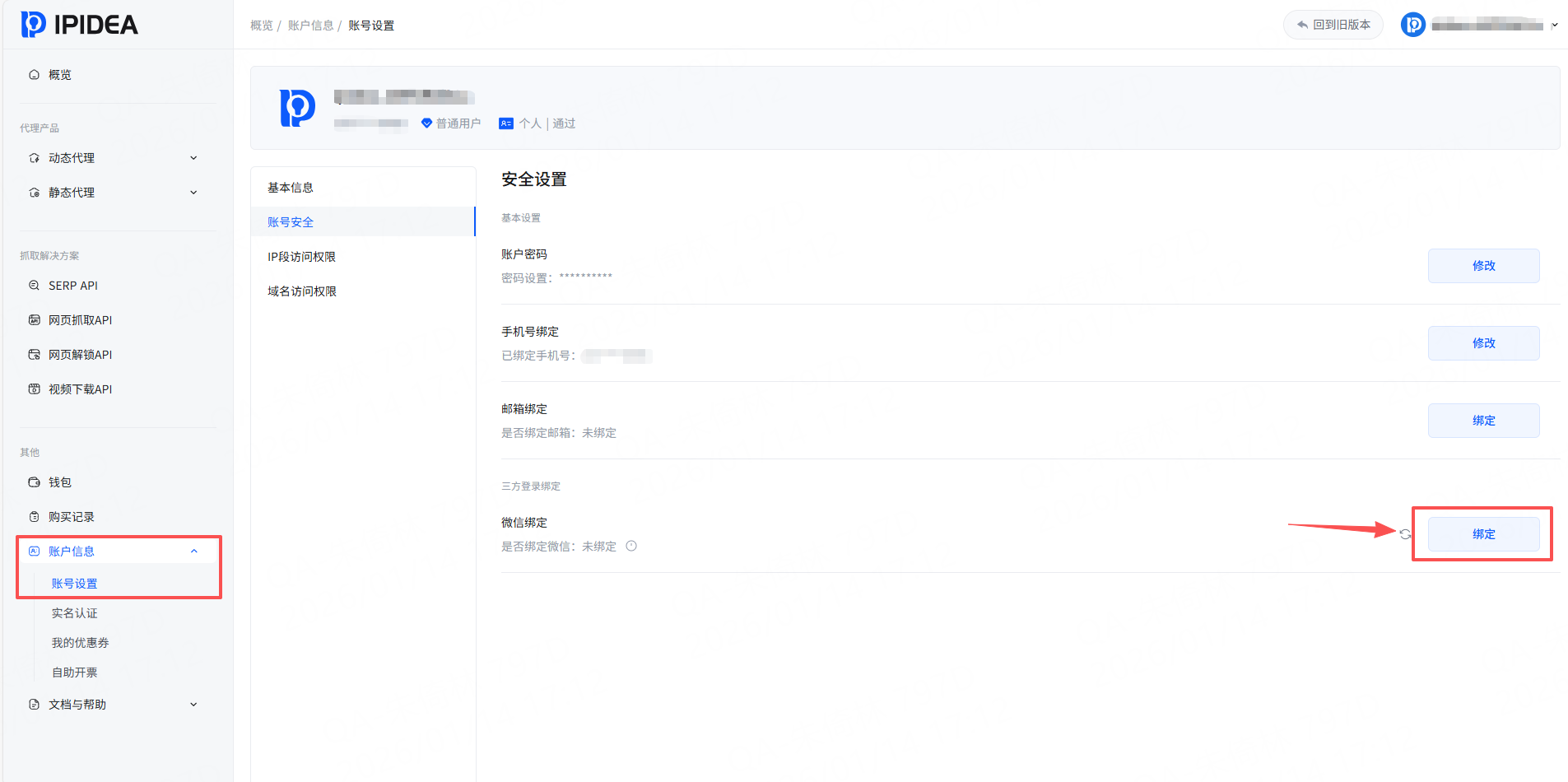This screenshot has height=782, width=1568.
Task: Click the 回到旧版本 button
Action: [x=1333, y=25]
